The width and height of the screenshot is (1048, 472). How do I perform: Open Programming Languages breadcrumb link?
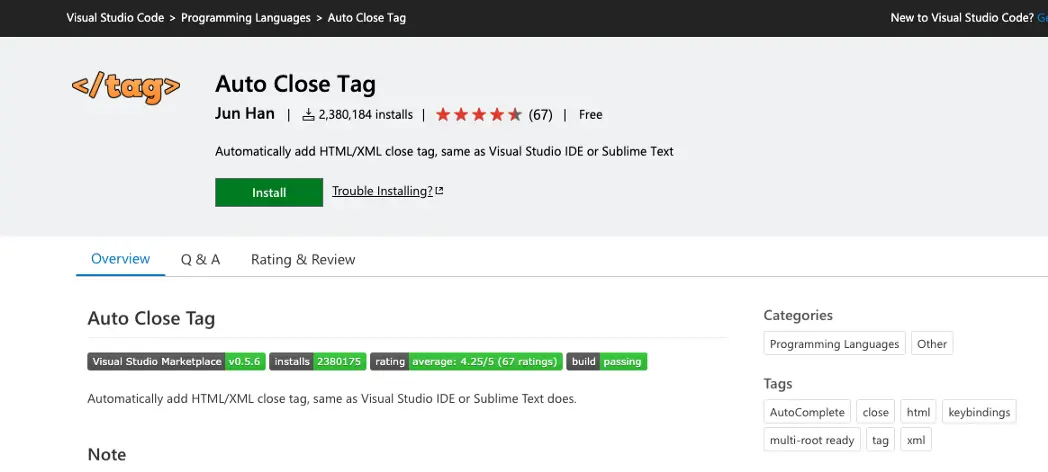point(245,18)
